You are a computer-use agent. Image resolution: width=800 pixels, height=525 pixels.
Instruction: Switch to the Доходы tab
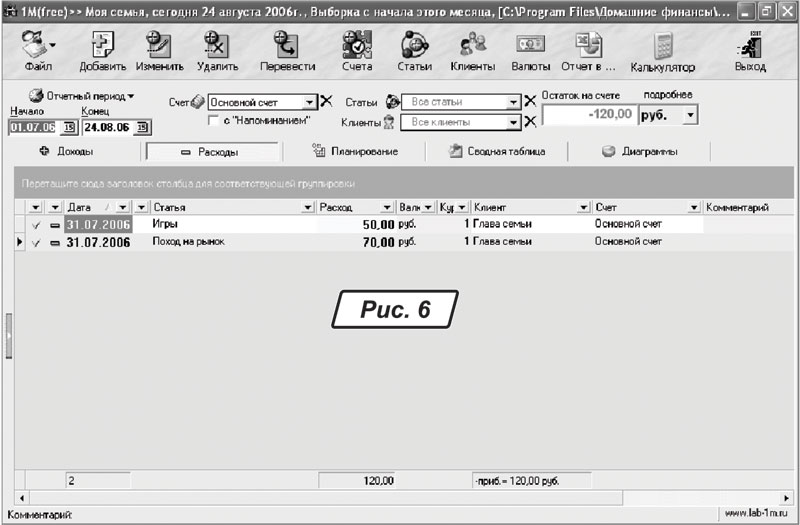(x=68, y=152)
